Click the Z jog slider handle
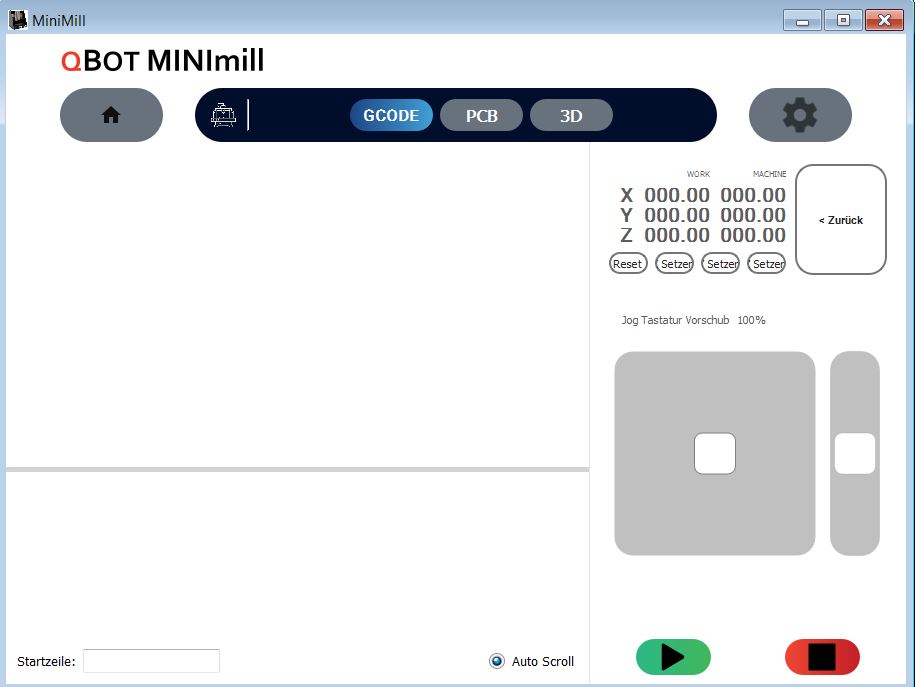Image resolution: width=915 pixels, height=687 pixels. (855, 454)
